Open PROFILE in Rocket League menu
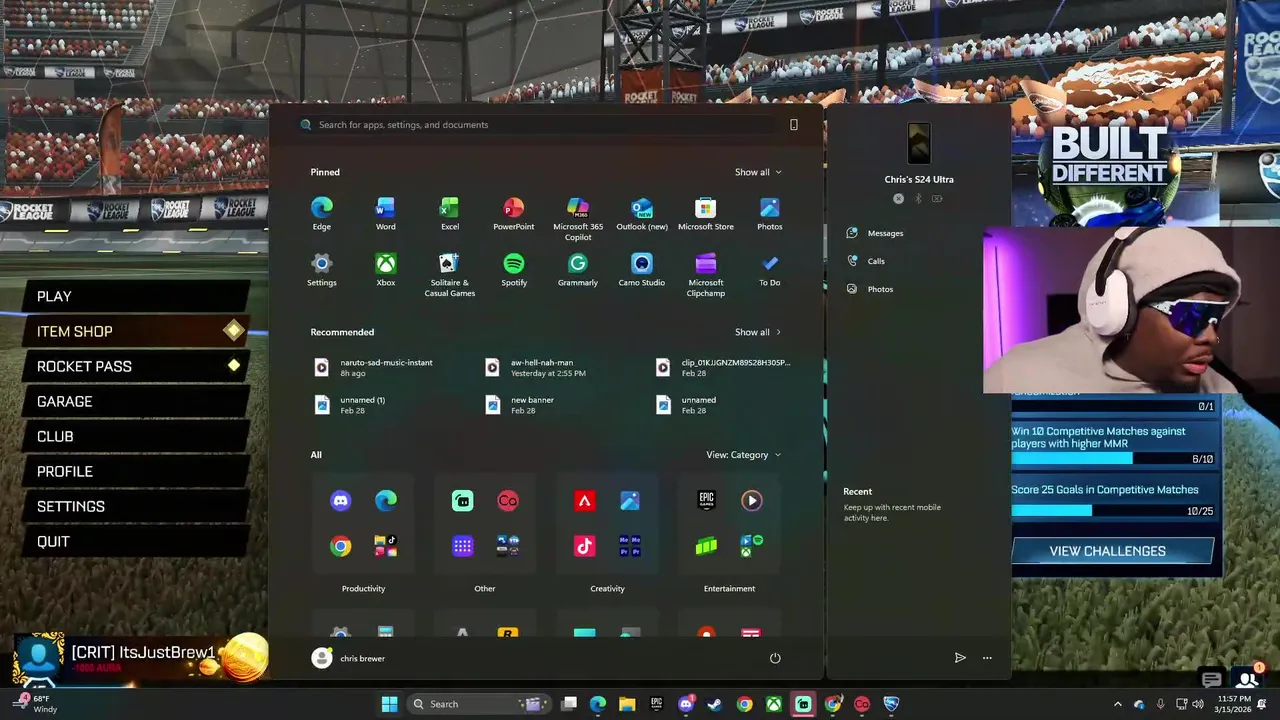The width and height of the screenshot is (1280, 720). [x=136, y=471]
